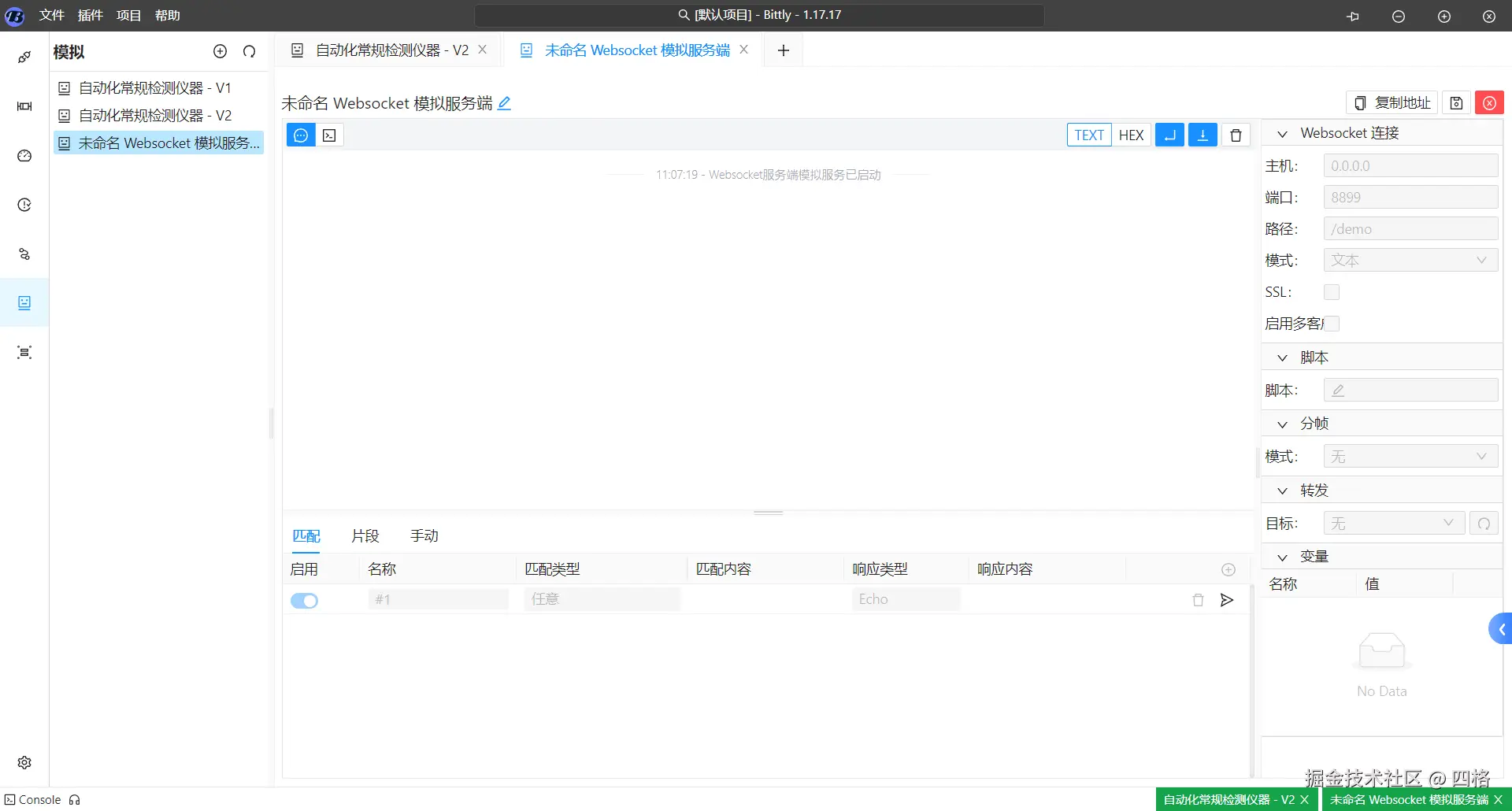
Task: Open the second sidebar icon below the plug
Action: pyautogui.click(x=24, y=106)
